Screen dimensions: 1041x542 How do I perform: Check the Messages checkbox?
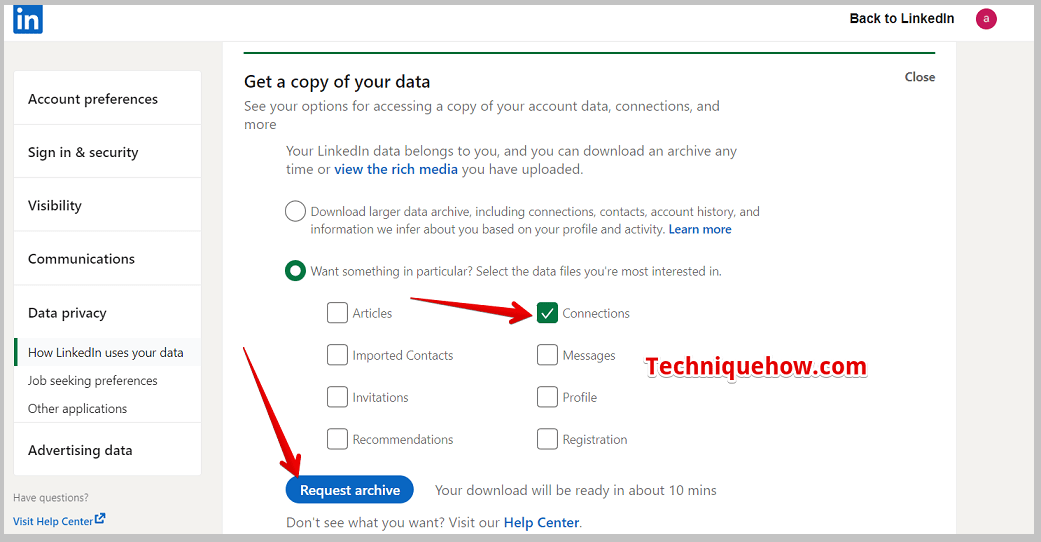547,355
